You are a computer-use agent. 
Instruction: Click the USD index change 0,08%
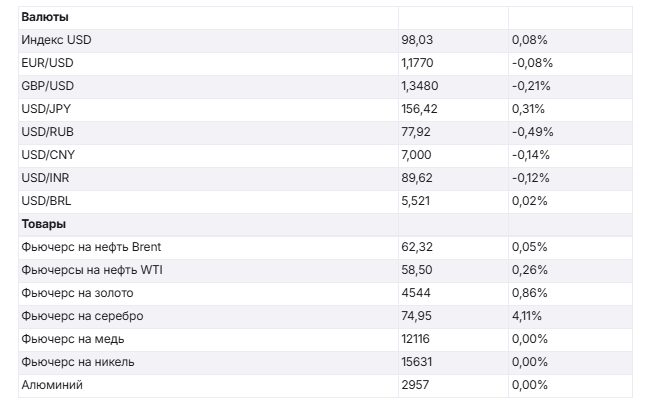(528, 40)
